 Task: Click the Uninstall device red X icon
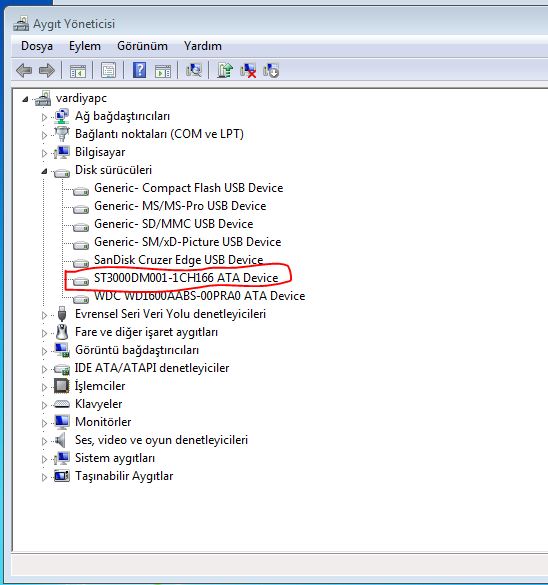click(248, 71)
